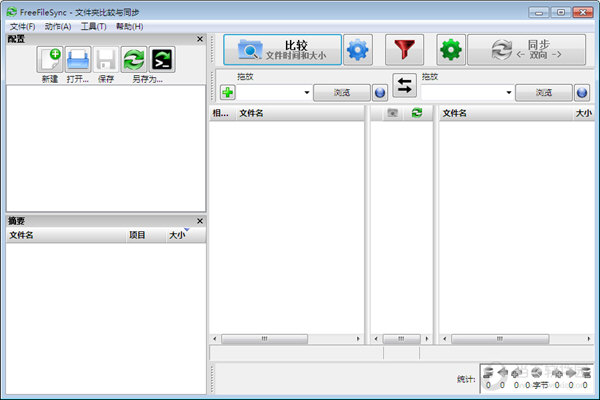Click the left grid horizontal scrollbar thumb
This screenshot has height=400, width=600.
coord(264,339)
